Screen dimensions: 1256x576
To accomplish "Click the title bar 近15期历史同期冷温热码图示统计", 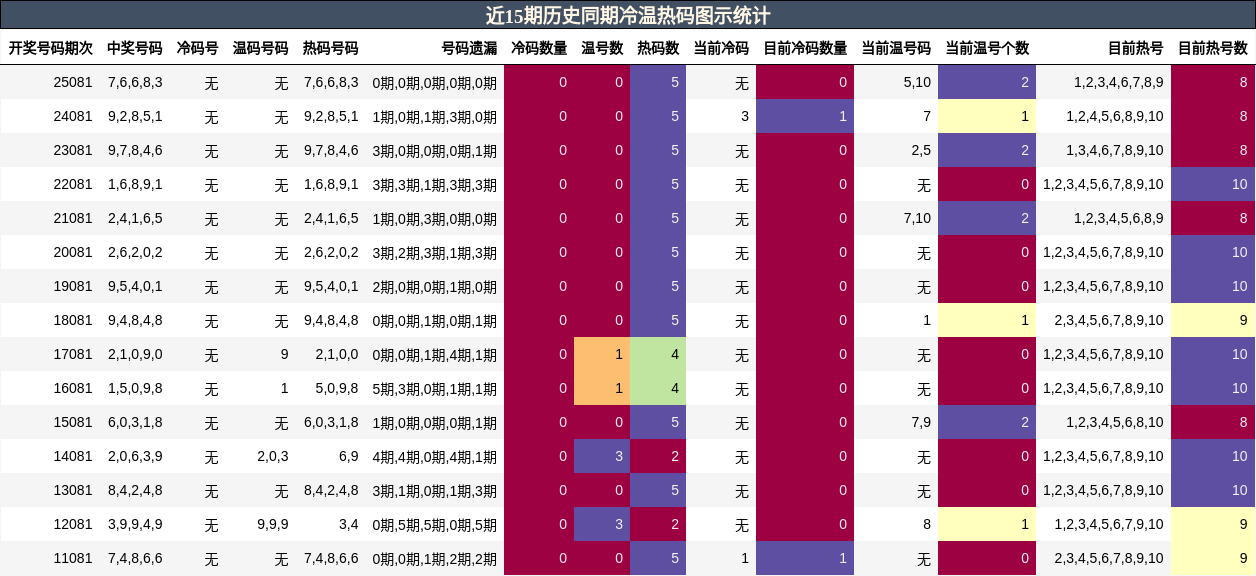I will point(628,14).
